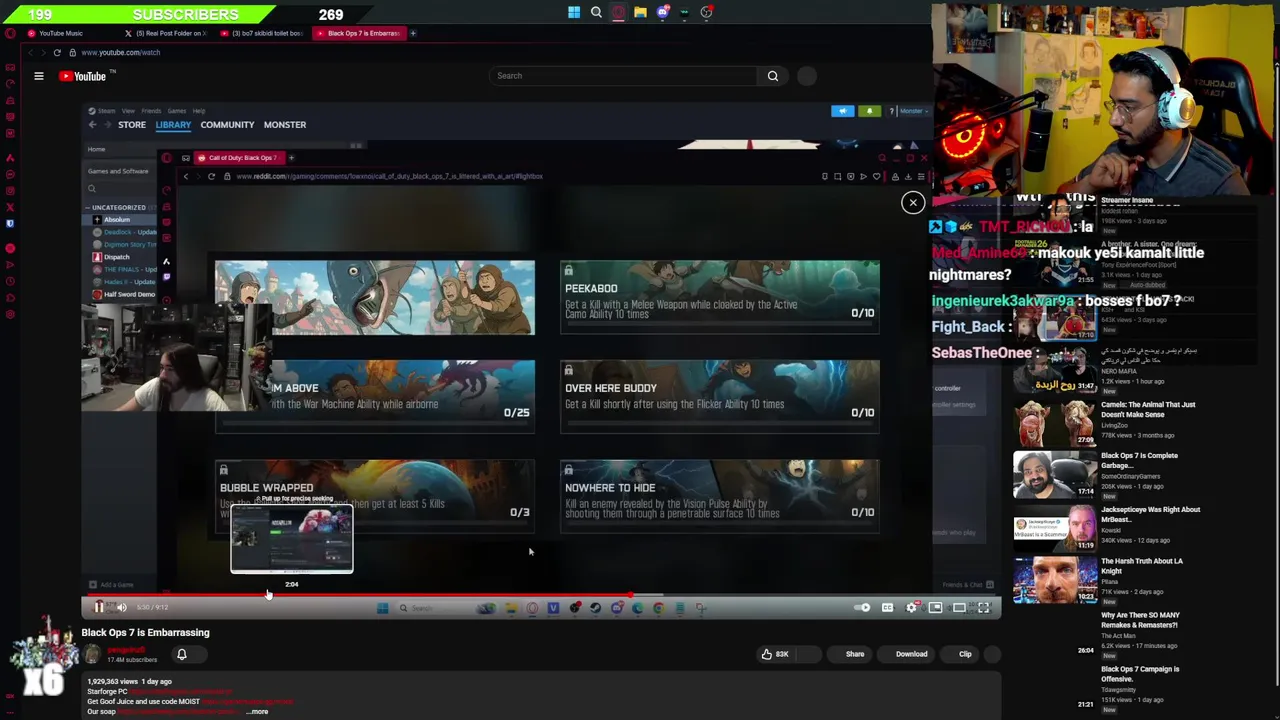Screen dimensions: 1280x720
Task: Open the Windows Start menu in top taskbar
Action: [x=574, y=12]
